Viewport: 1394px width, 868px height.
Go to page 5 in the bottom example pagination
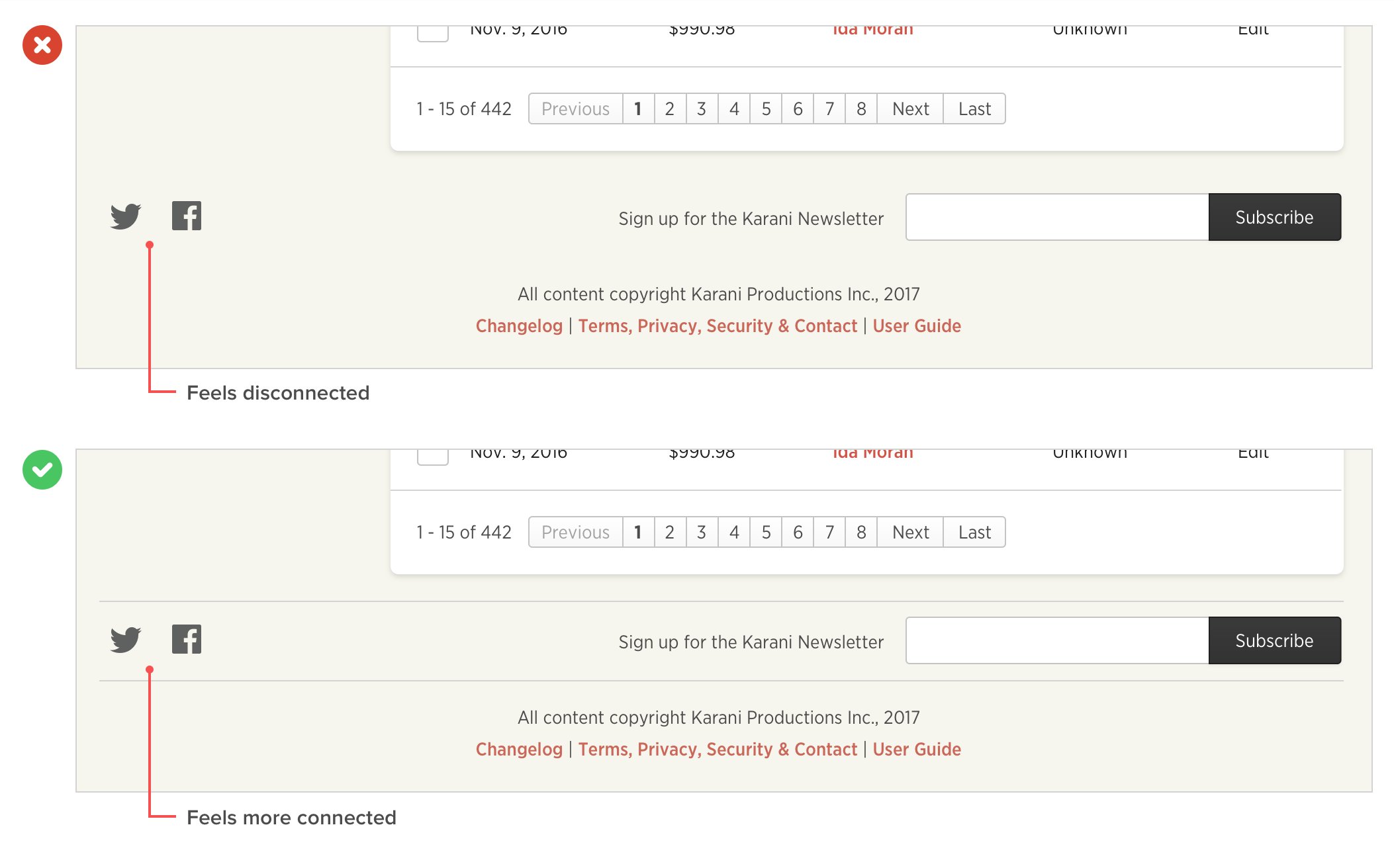[766, 532]
